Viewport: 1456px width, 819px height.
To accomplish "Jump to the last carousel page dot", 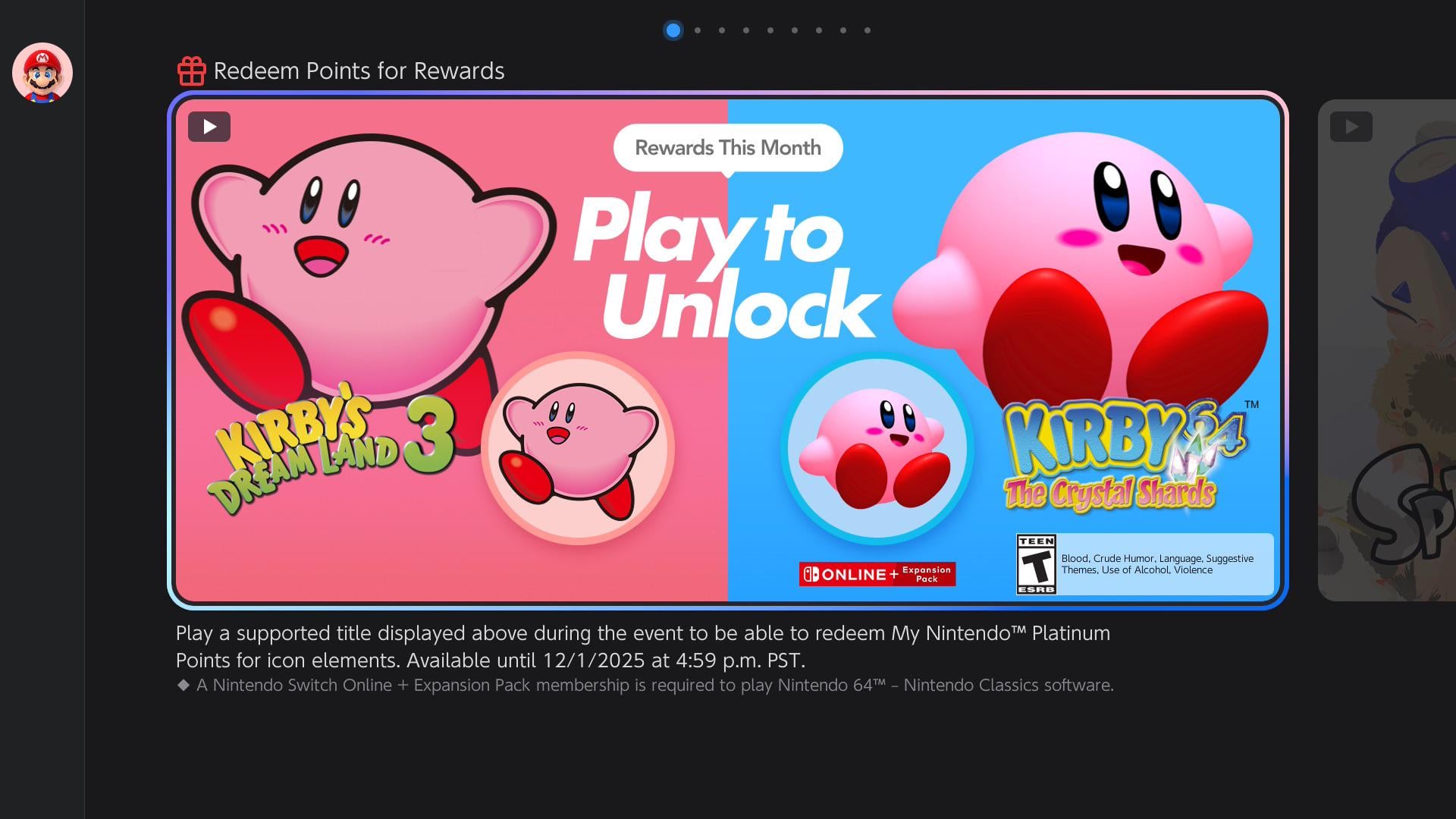I will tap(868, 30).
